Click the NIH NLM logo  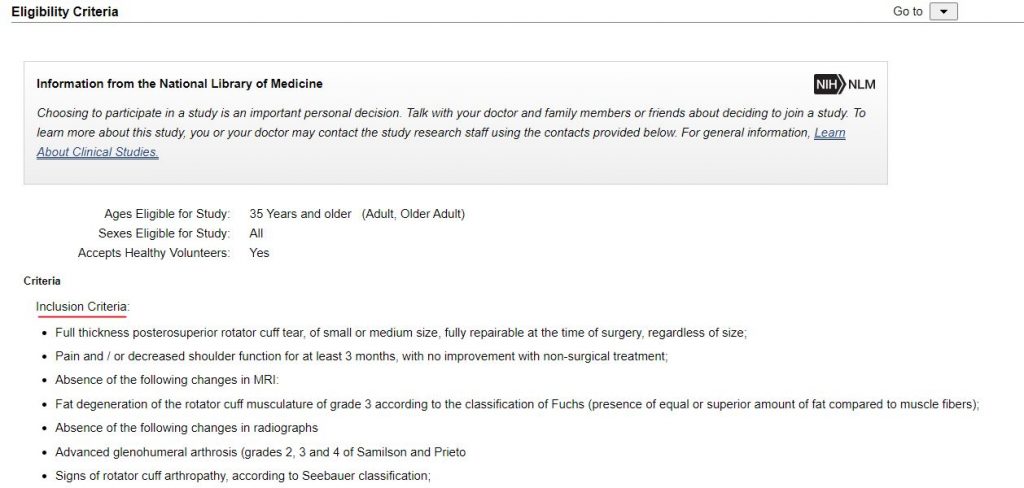pyautogui.click(x=844, y=84)
